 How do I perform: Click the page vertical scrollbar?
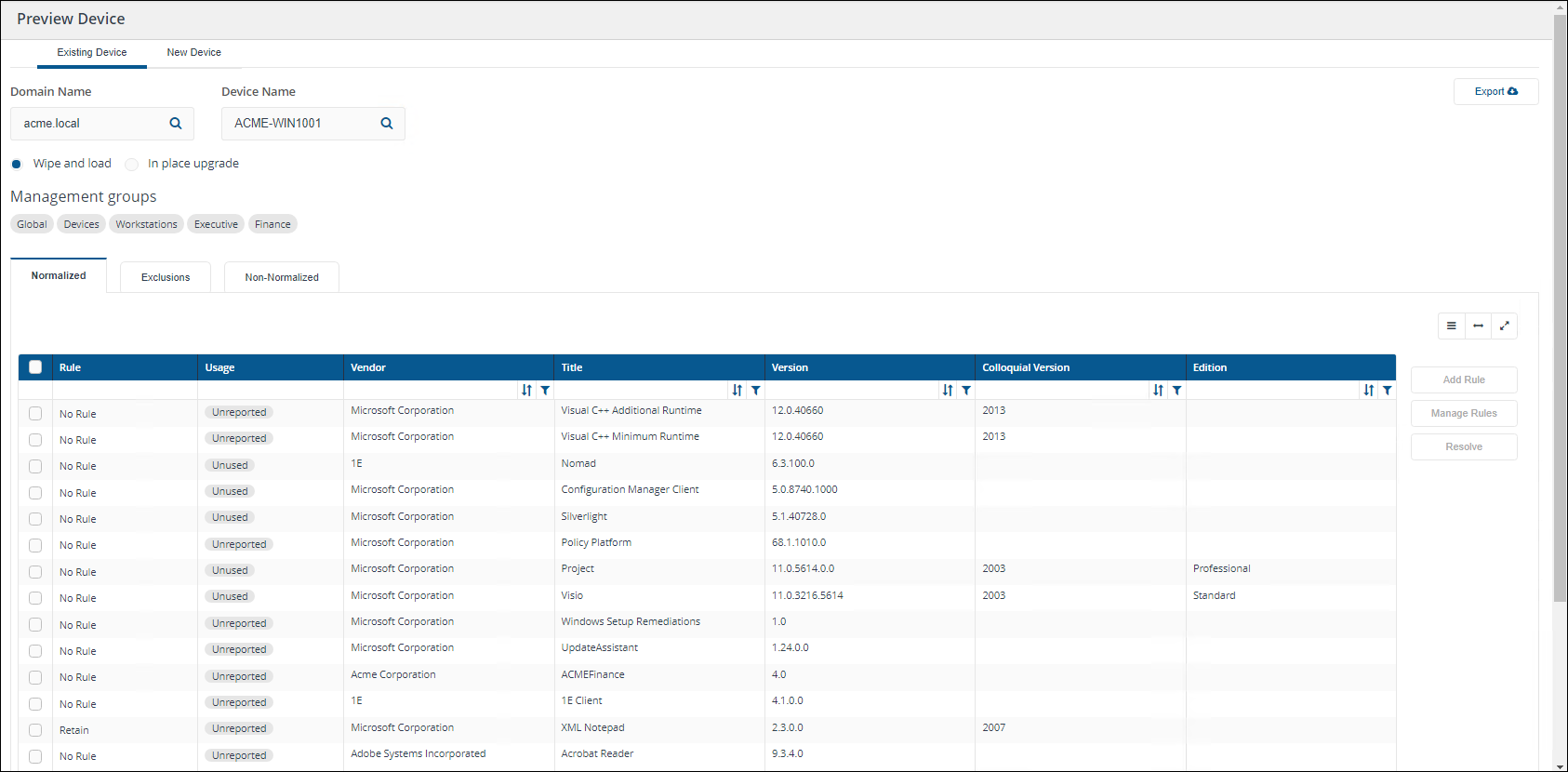pyautogui.click(x=1560, y=307)
